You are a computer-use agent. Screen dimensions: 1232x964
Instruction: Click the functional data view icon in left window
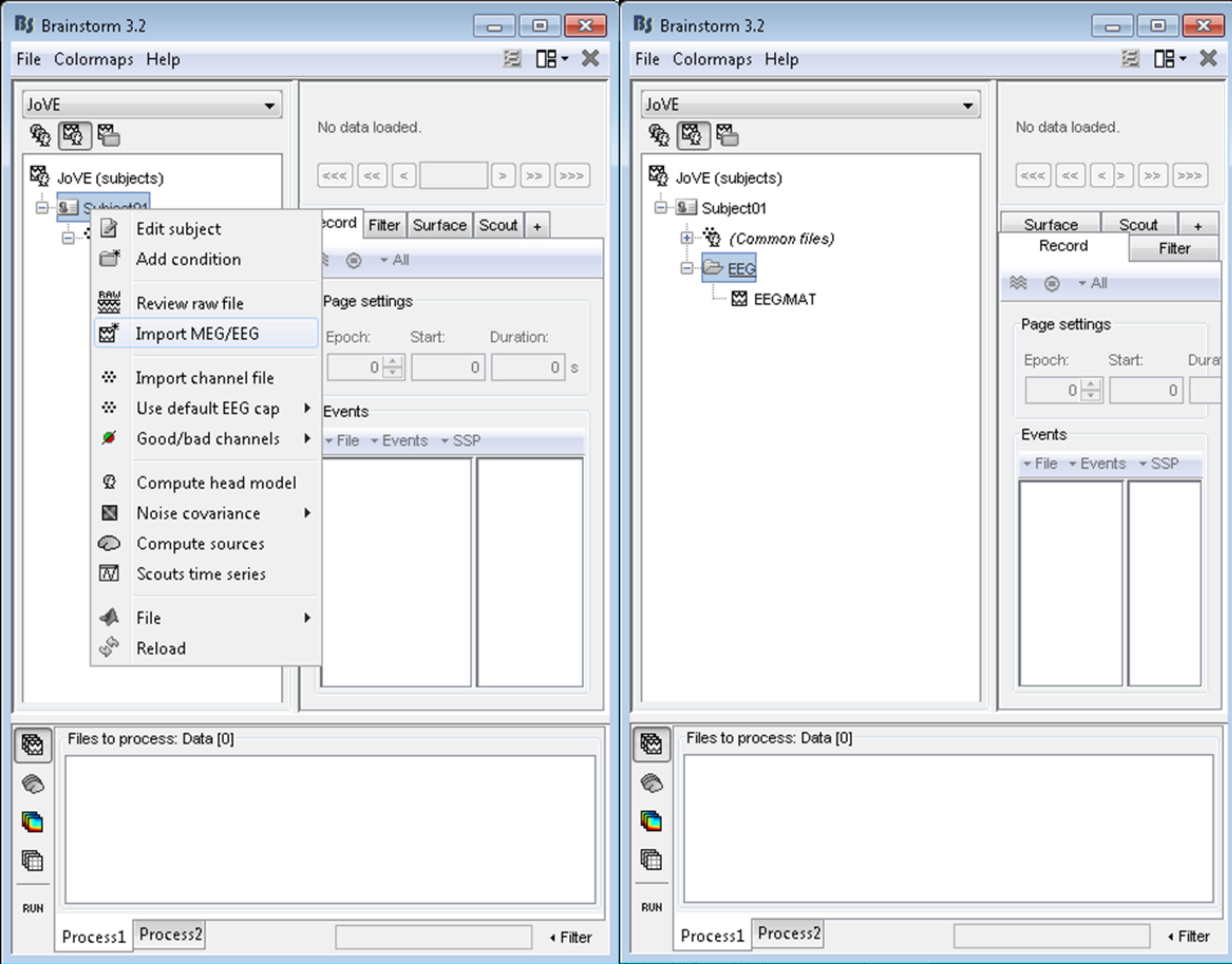[x=74, y=136]
